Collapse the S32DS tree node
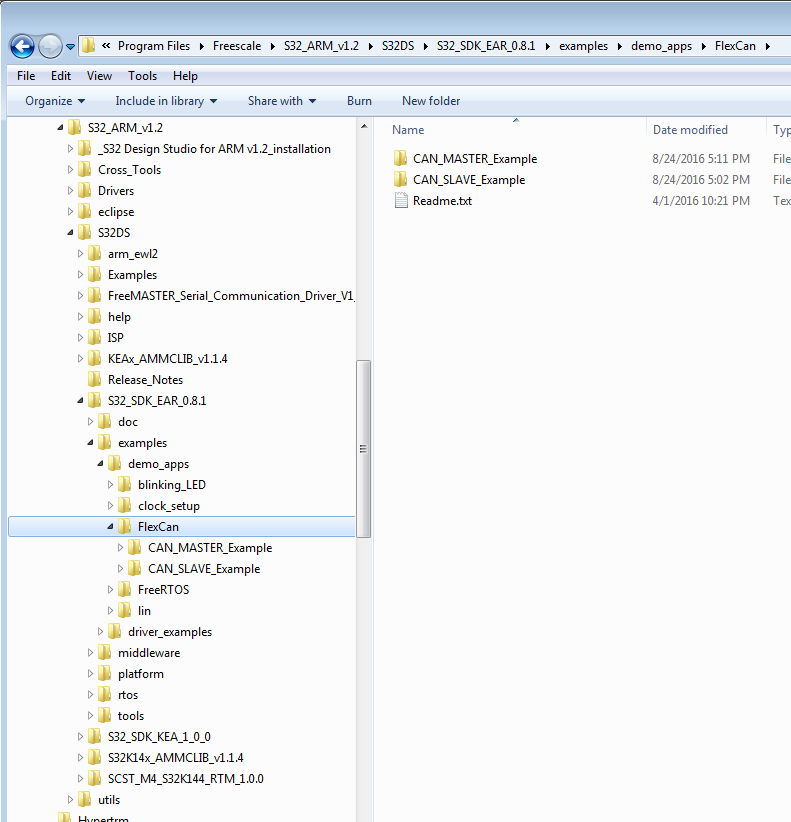791x822 pixels. [x=70, y=232]
